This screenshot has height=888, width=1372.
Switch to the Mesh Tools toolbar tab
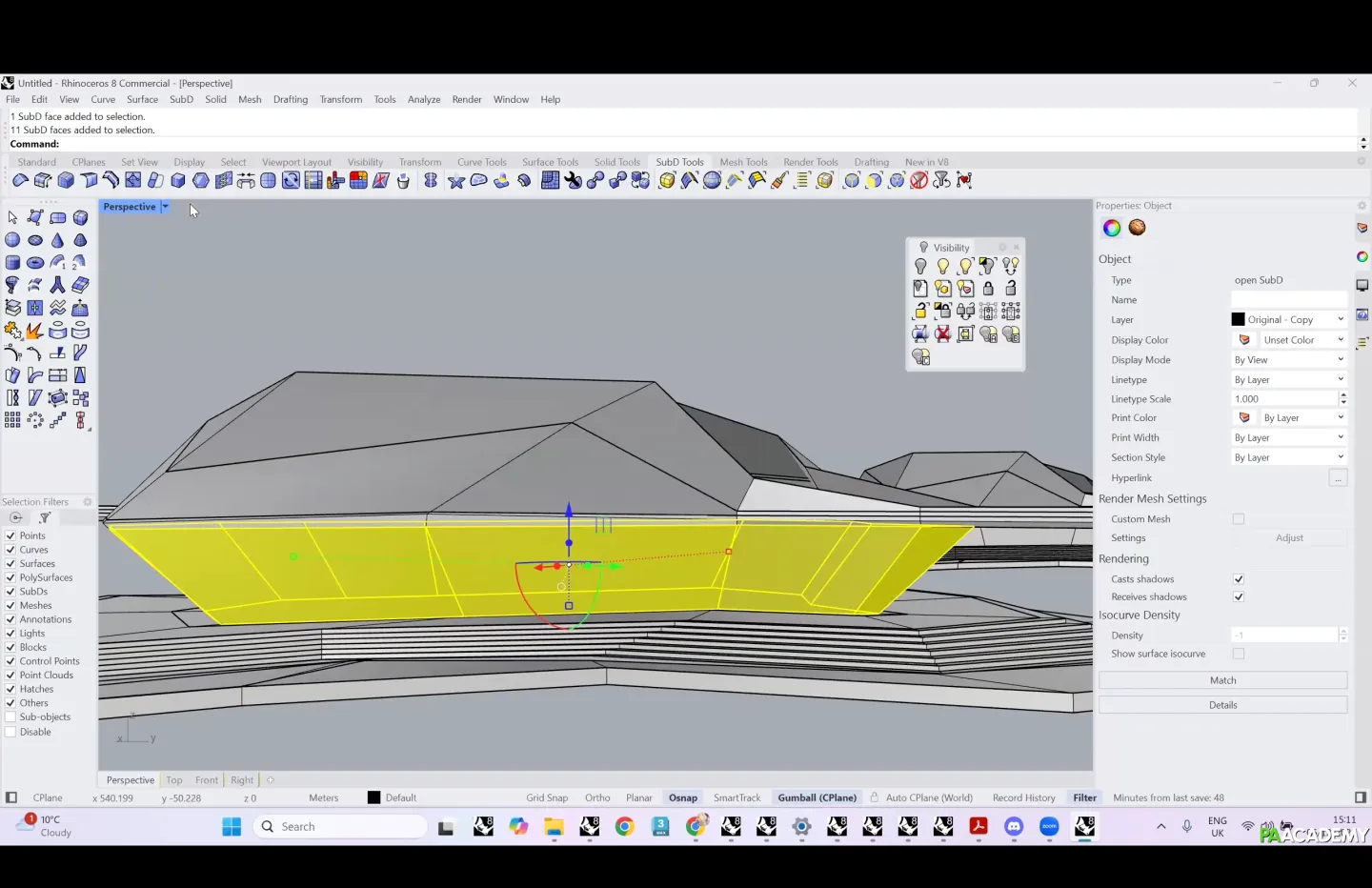[743, 162]
